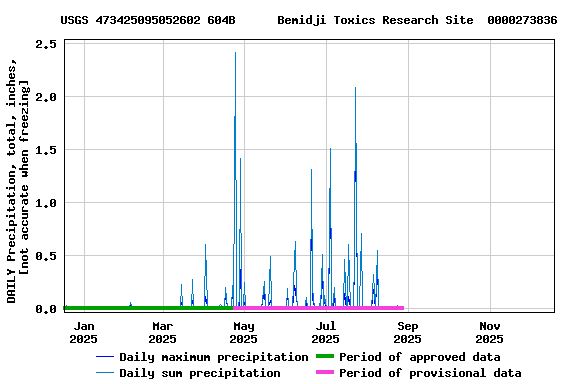576x384 pixels.
Task: Click the Jan 2025 x-axis label
Action: click(84, 333)
